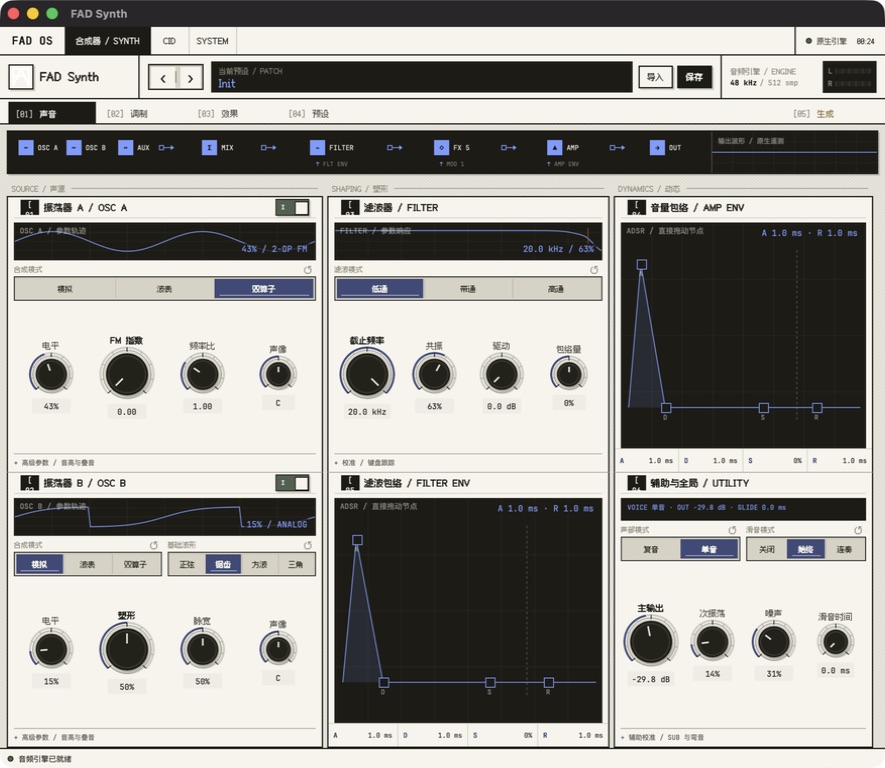The image size is (885, 768).
Task: Click the OSC B node in signal chain
Action: coord(86,148)
